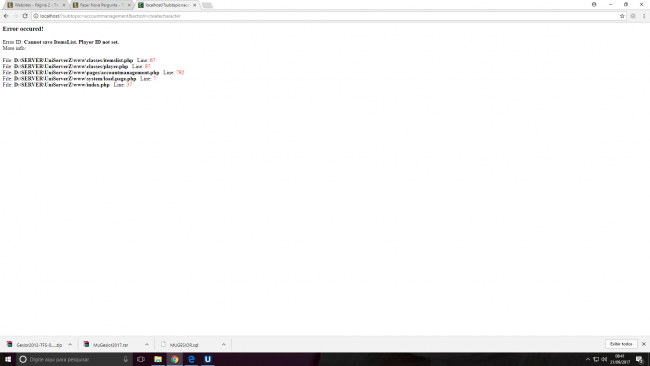Expand options for Gesior2012-TFS zip download
Viewport: 650px width, 366px height.
[70, 344]
